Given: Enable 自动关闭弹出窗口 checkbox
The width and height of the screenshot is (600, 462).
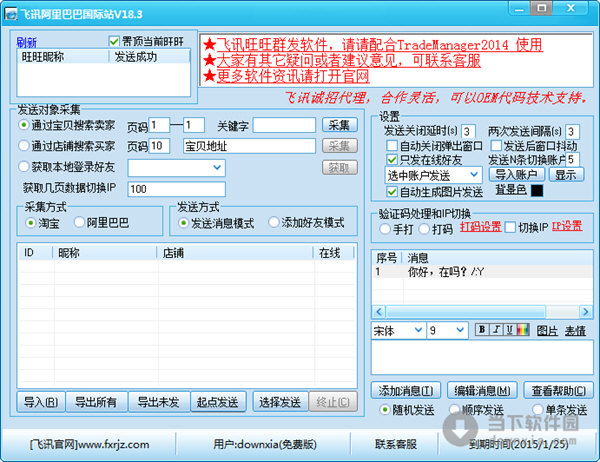Looking at the screenshot, I should point(392,146).
